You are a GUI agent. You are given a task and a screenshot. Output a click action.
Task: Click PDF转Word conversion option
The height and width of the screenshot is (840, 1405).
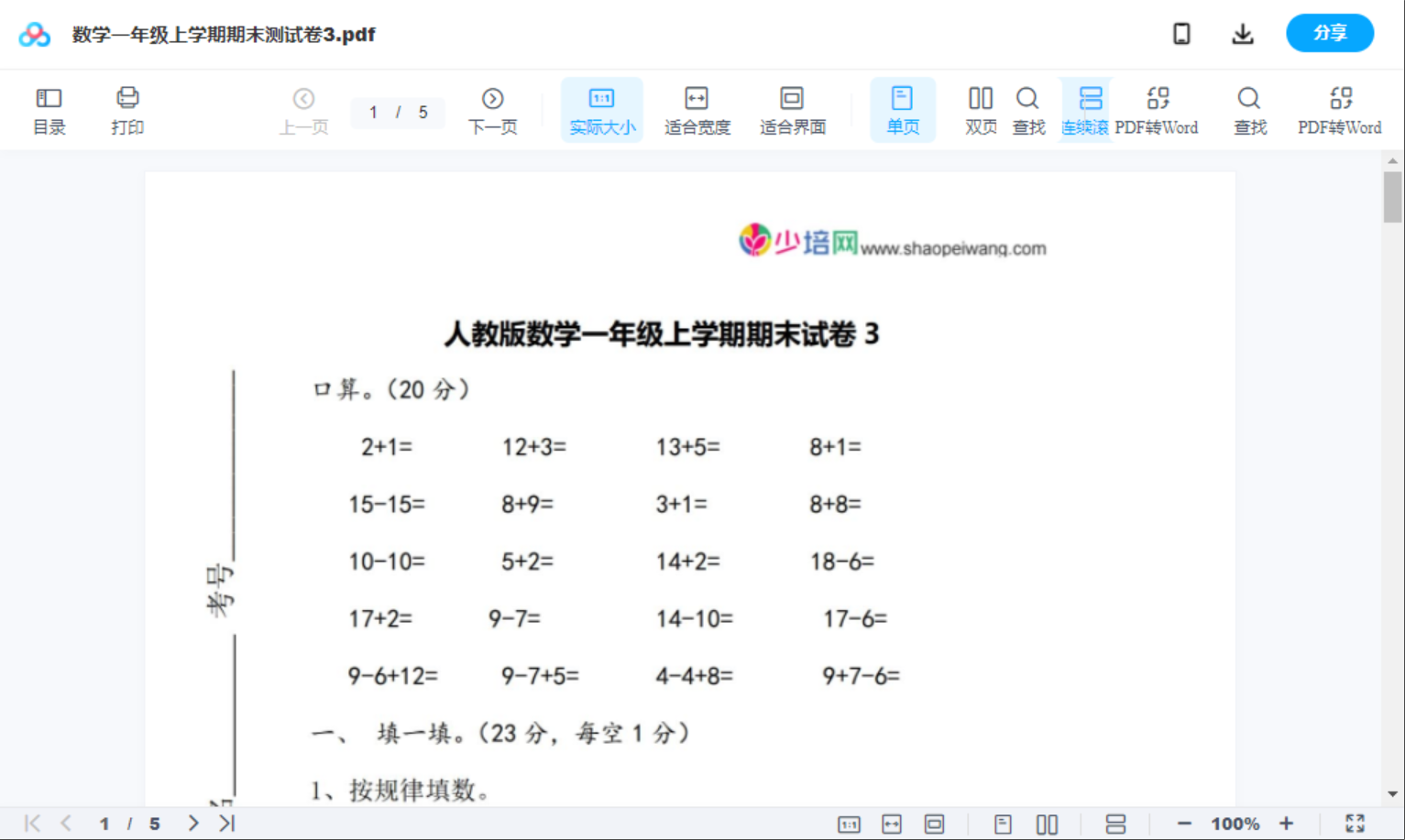1158,108
